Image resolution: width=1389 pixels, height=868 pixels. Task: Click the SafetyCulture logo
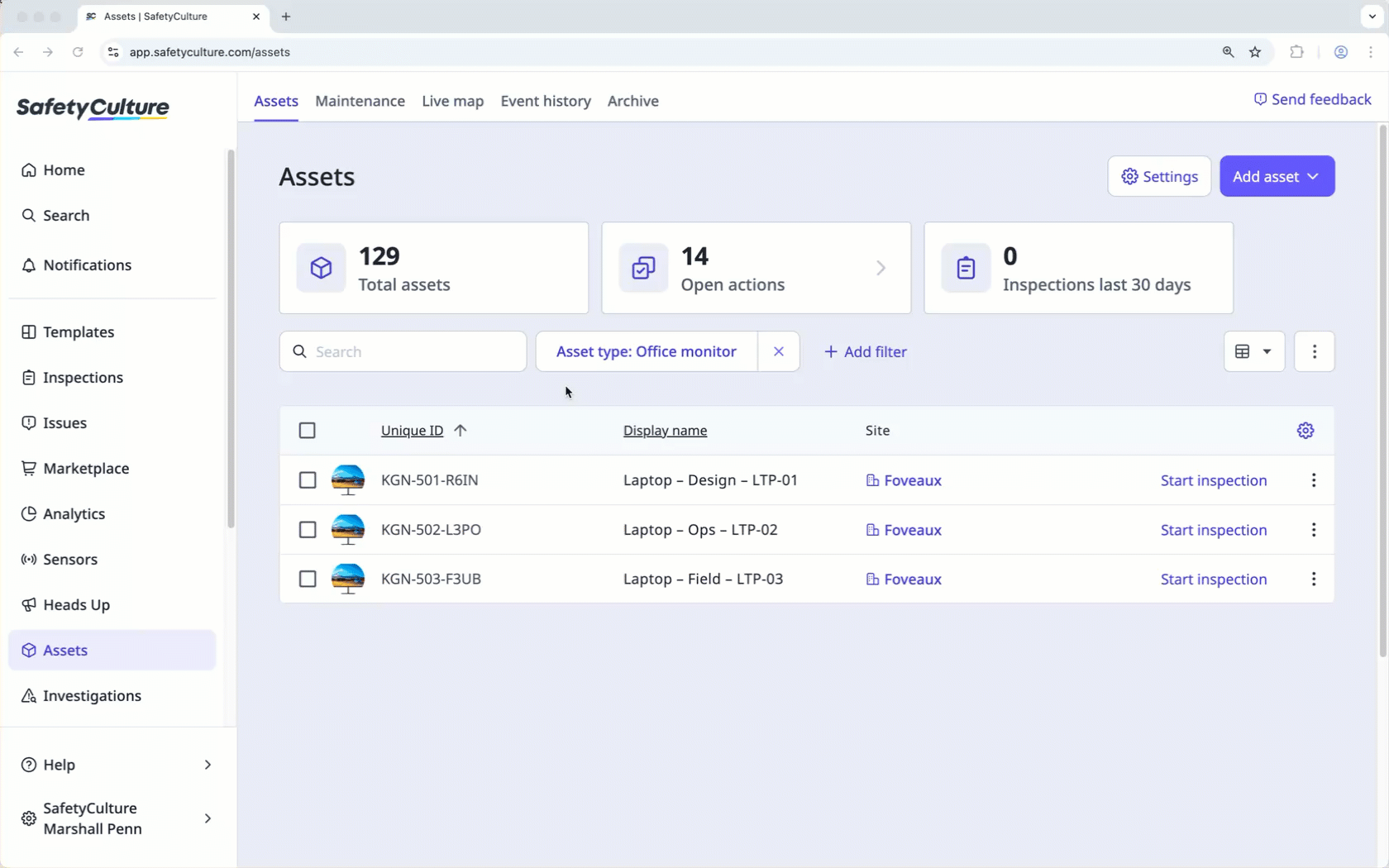pos(93,108)
